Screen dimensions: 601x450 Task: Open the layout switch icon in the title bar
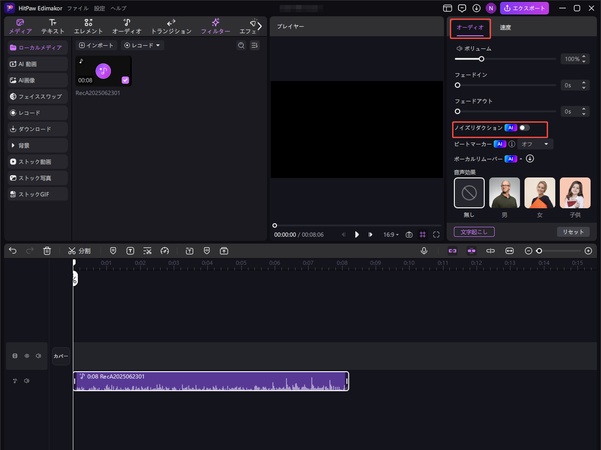click(447, 8)
